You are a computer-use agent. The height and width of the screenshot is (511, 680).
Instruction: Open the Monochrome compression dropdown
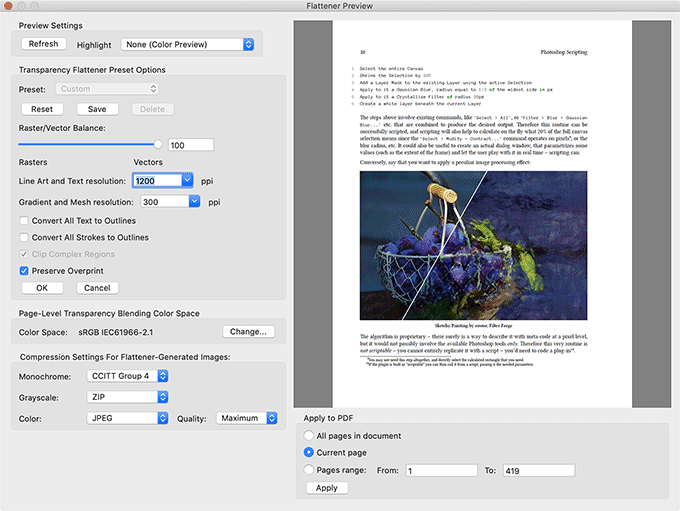click(x=127, y=376)
